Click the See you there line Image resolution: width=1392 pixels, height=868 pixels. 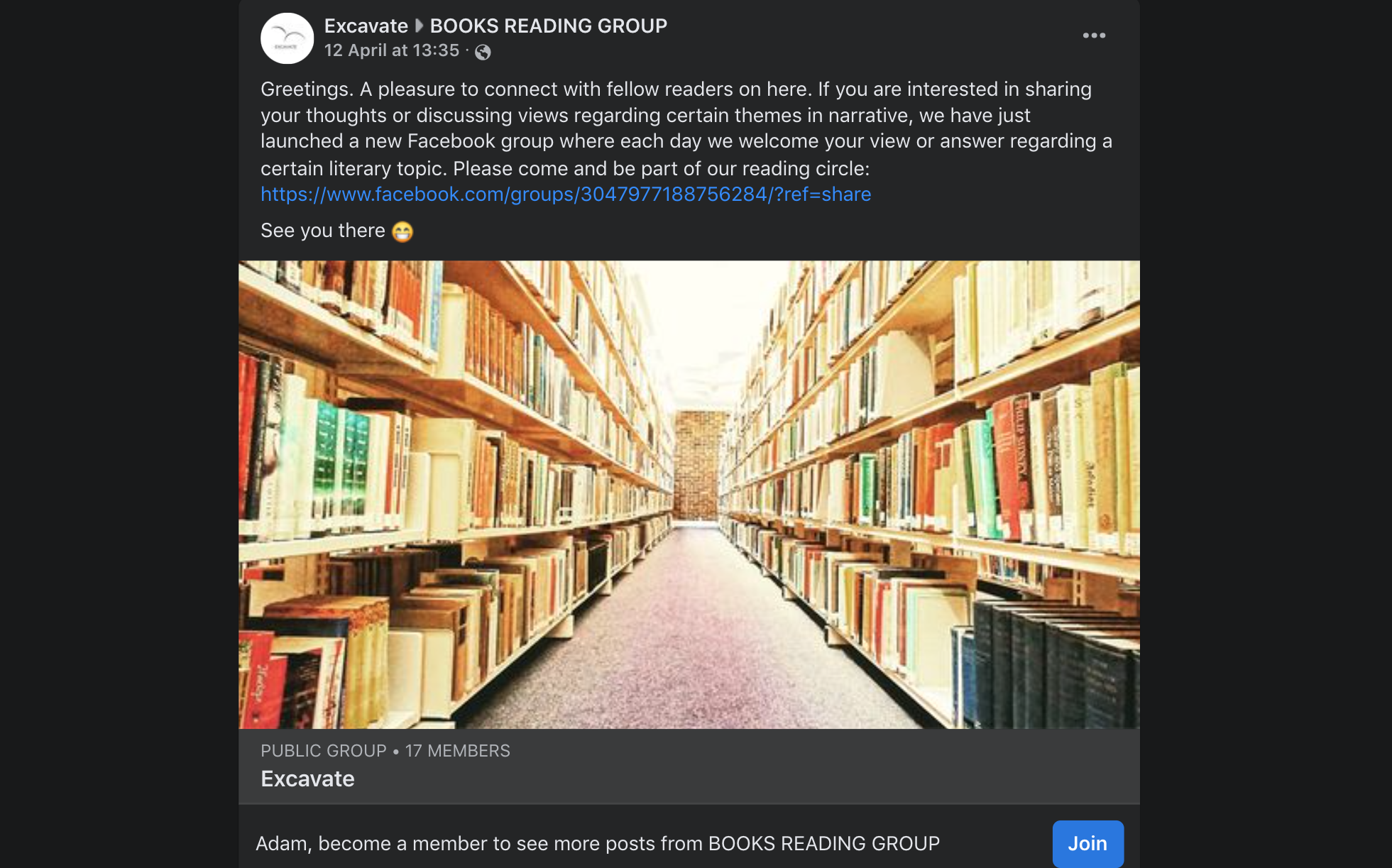tap(337, 231)
